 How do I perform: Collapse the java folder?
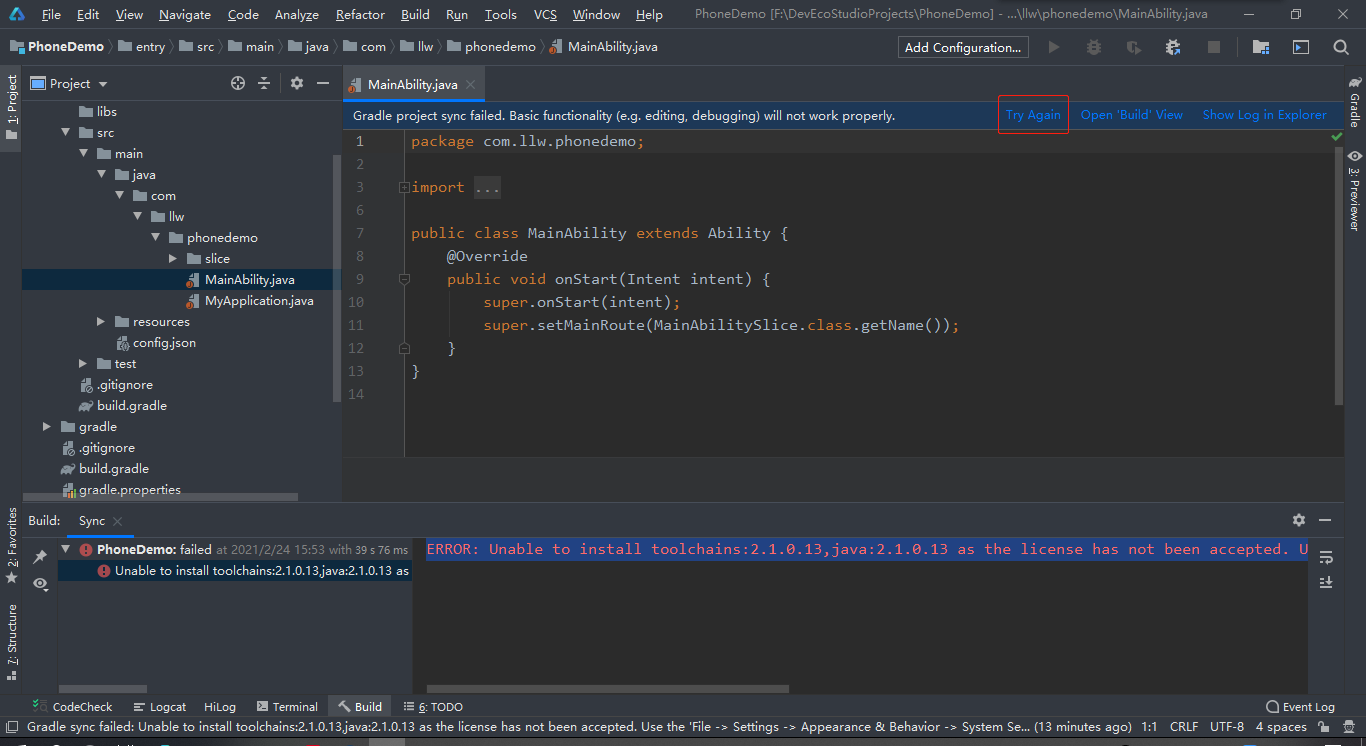click(x=102, y=175)
